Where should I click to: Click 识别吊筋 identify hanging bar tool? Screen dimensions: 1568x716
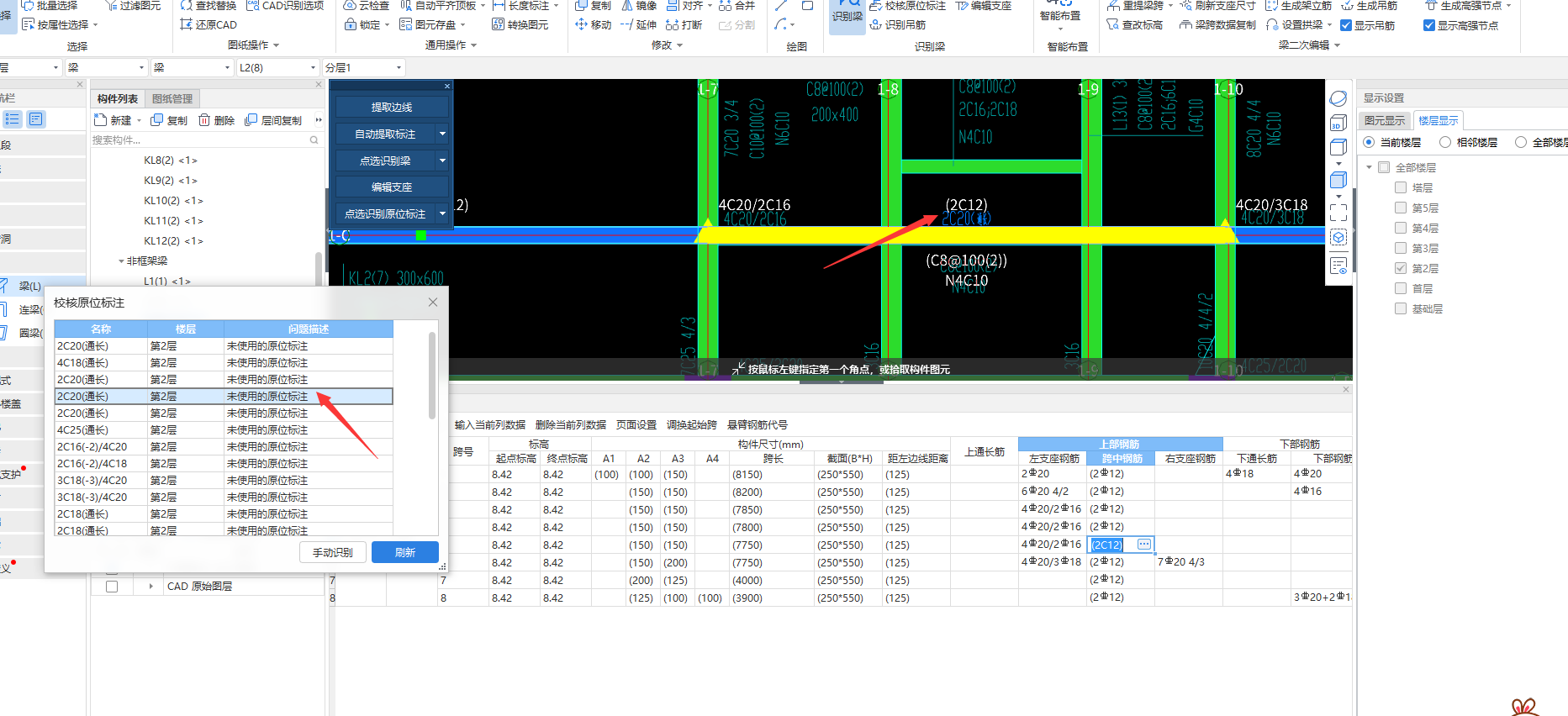(x=897, y=24)
